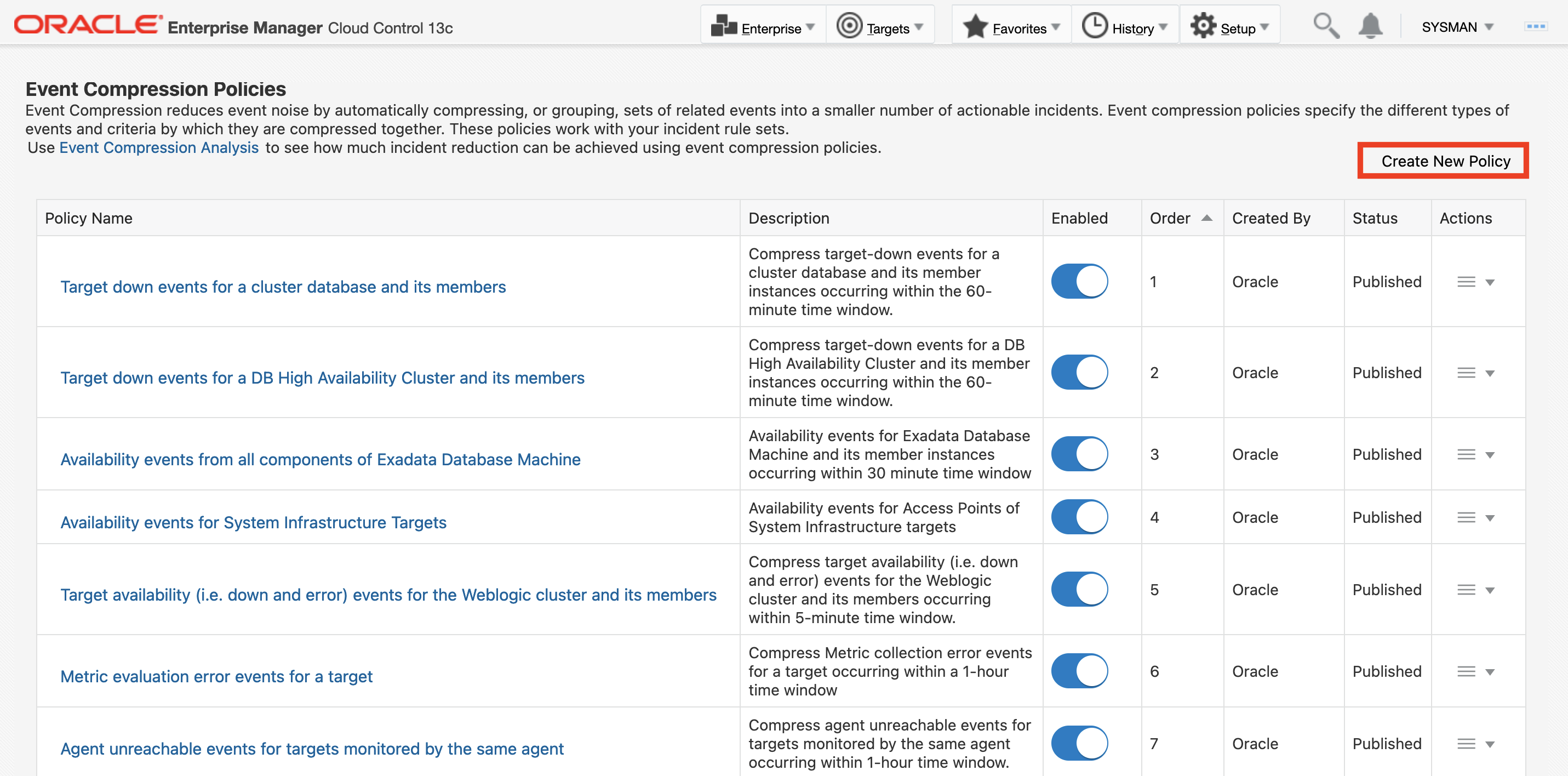Open Event Compression Analysis link

point(159,147)
